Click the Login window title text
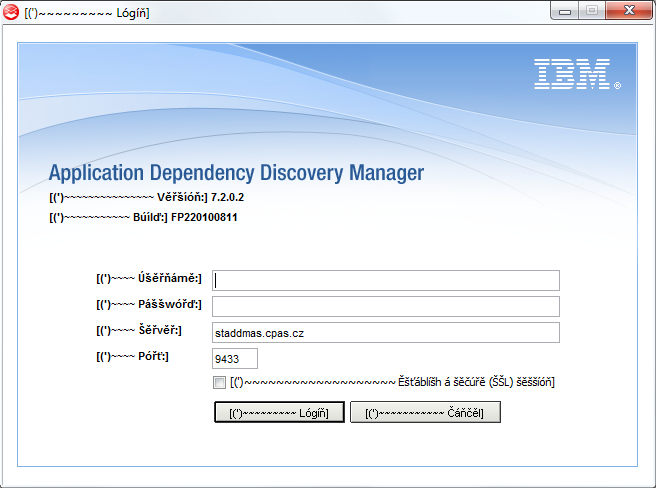Image resolution: width=656 pixels, height=488 pixels. (x=87, y=13)
